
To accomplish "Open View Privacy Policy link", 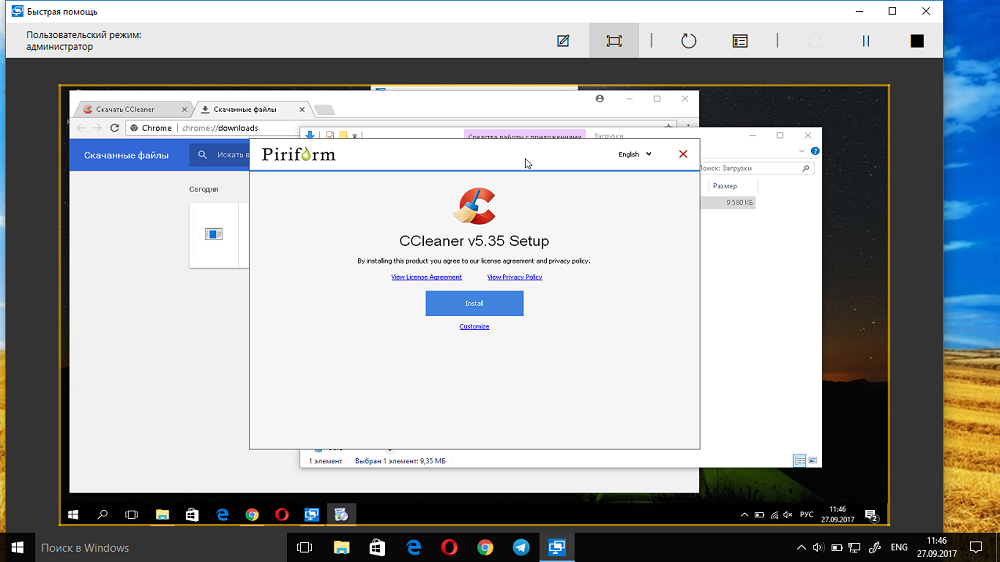I will click(x=515, y=277).
